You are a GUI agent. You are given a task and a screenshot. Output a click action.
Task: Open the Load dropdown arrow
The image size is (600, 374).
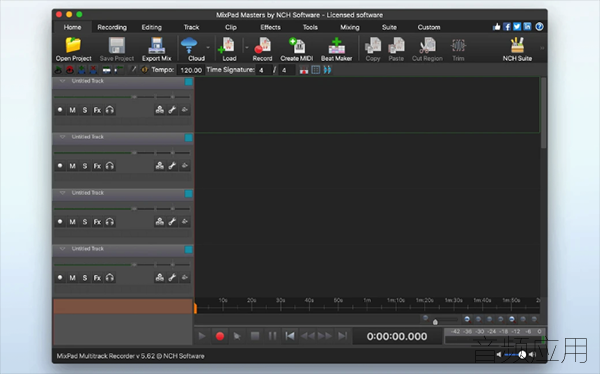click(246, 48)
